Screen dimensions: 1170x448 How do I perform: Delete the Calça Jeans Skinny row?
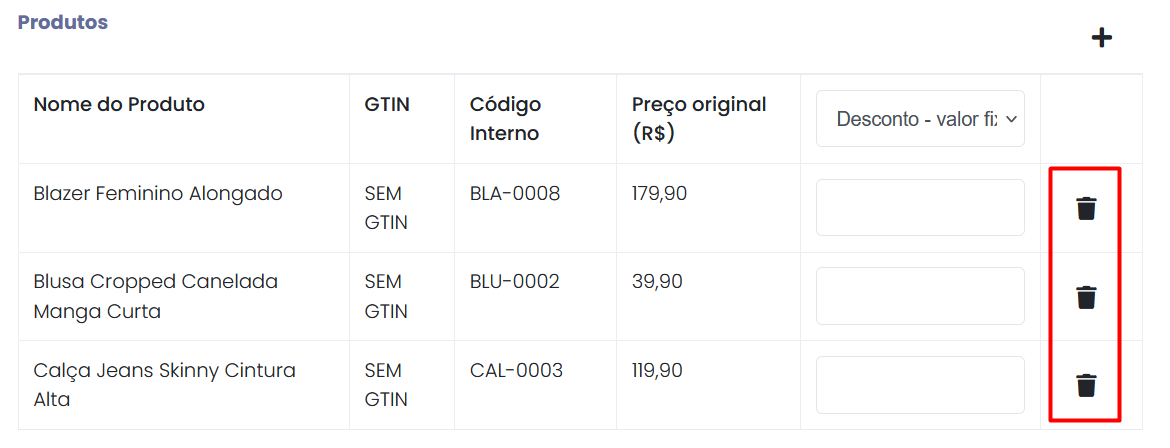pos(1086,385)
